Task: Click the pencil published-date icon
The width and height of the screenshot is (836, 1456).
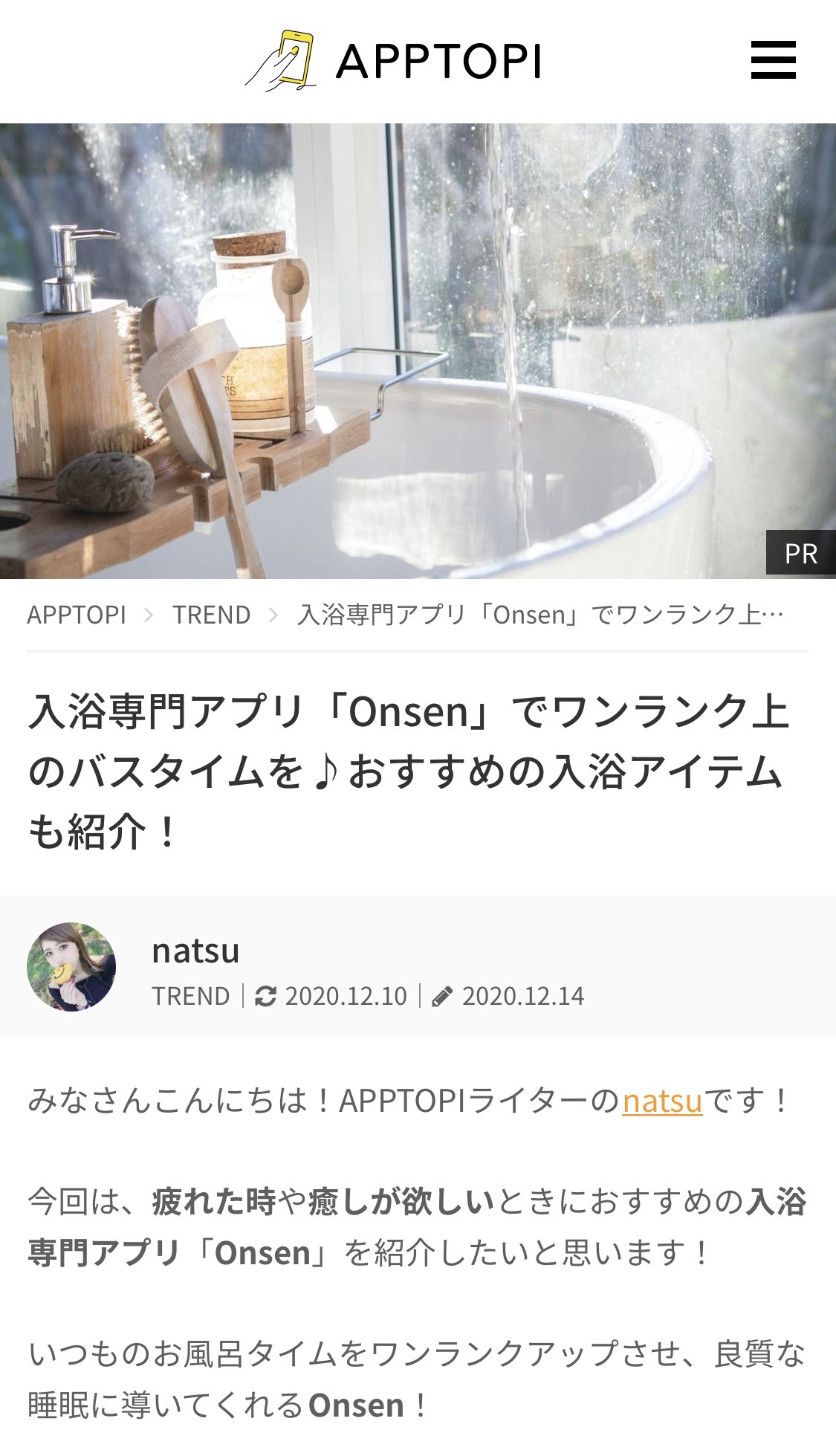Action: click(x=442, y=996)
